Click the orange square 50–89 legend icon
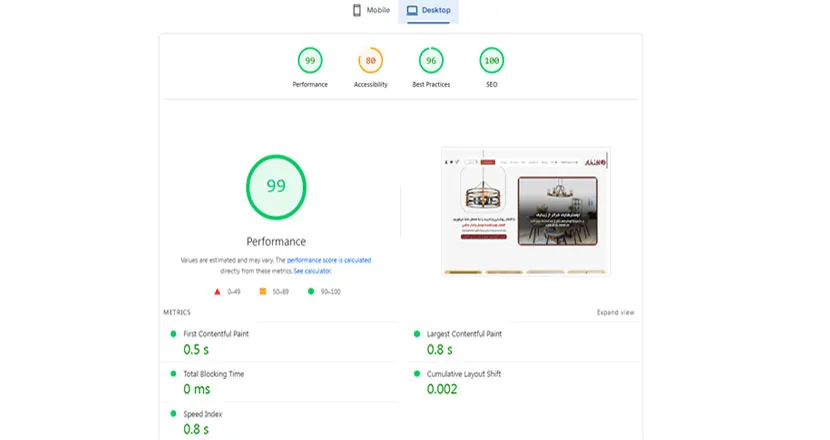Viewport: 830px width, 440px height. (x=263, y=292)
